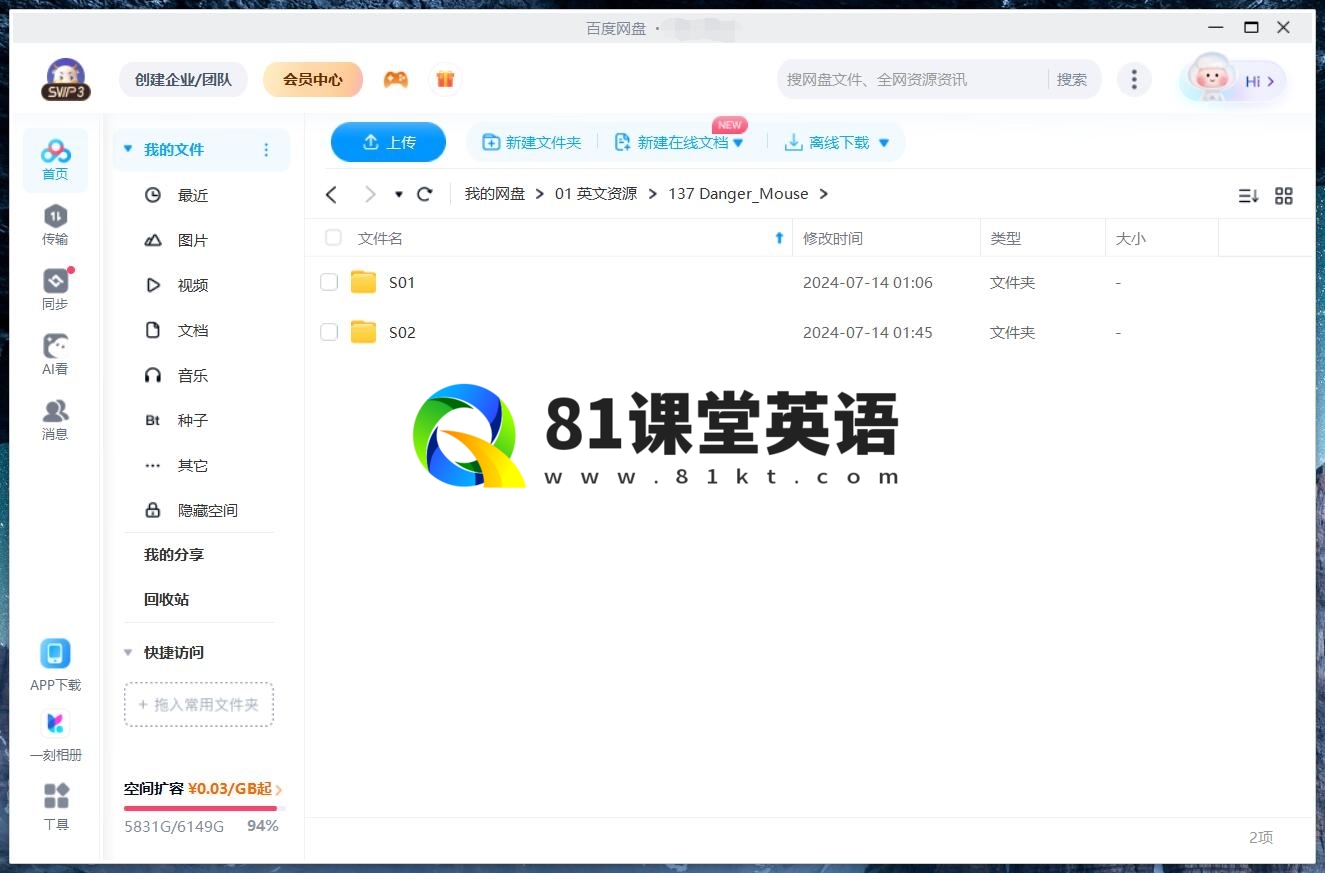Open the user avatar SVIP3 profile

coord(66,80)
